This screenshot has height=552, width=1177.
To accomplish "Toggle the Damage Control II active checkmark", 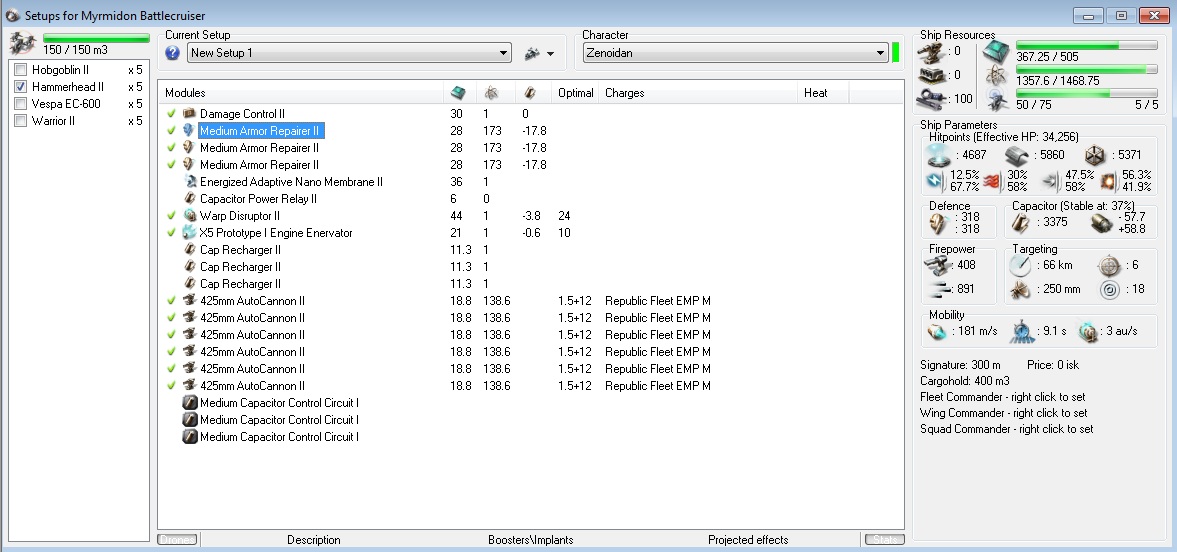I will point(171,114).
